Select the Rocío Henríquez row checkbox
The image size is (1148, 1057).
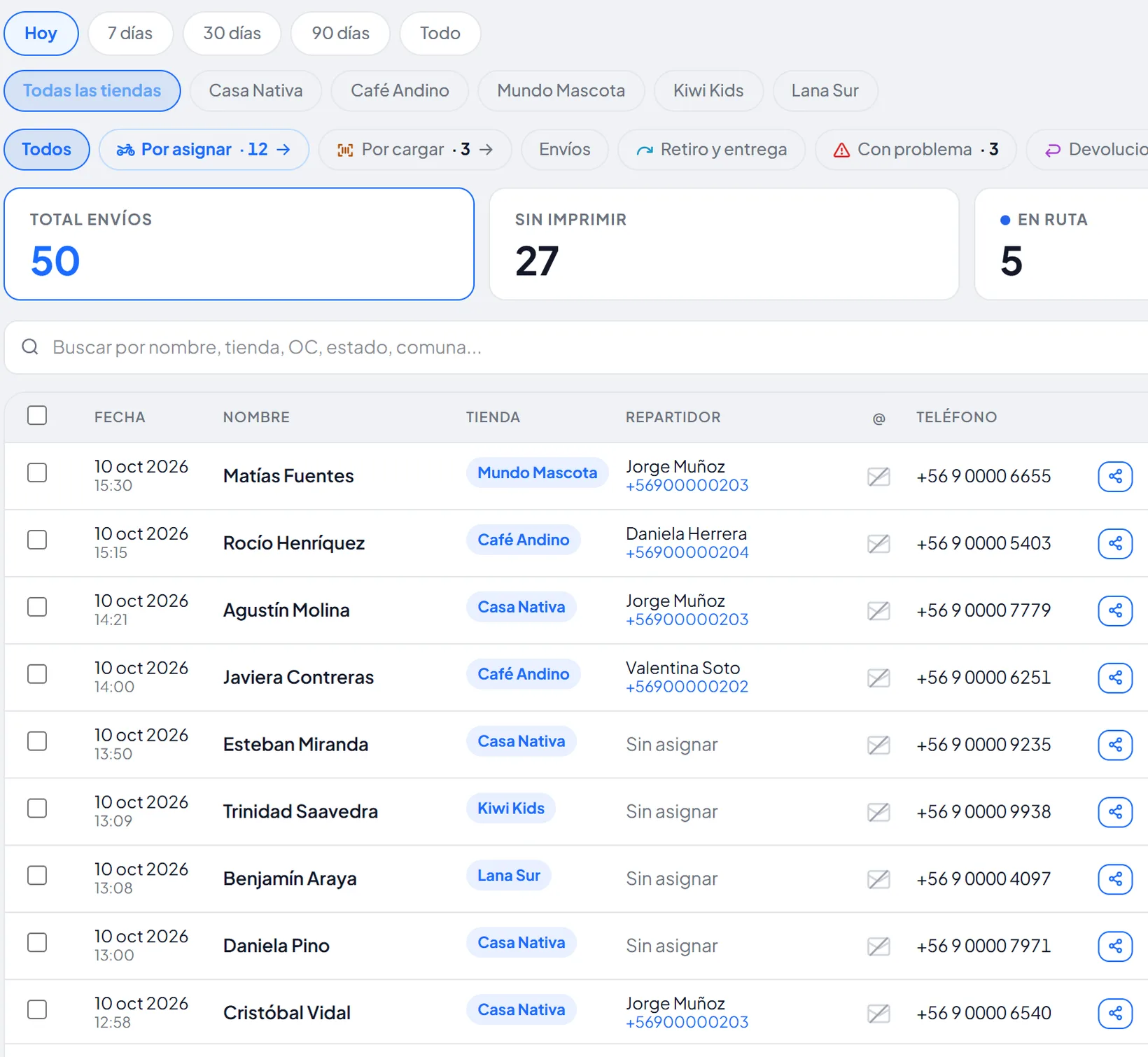pos(37,540)
